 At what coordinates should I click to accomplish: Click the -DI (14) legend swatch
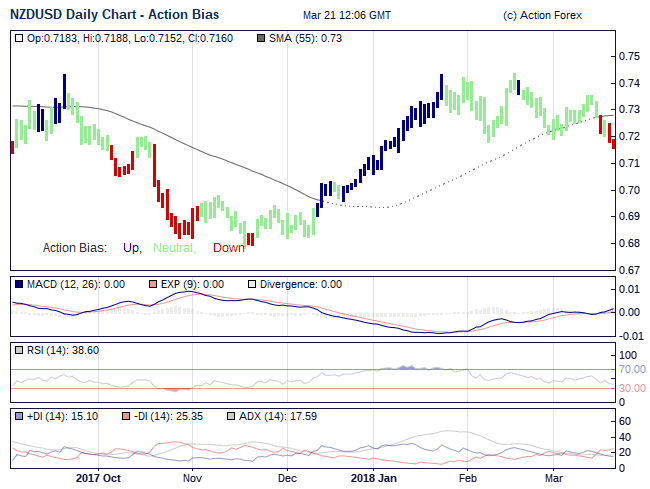click(126, 416)
